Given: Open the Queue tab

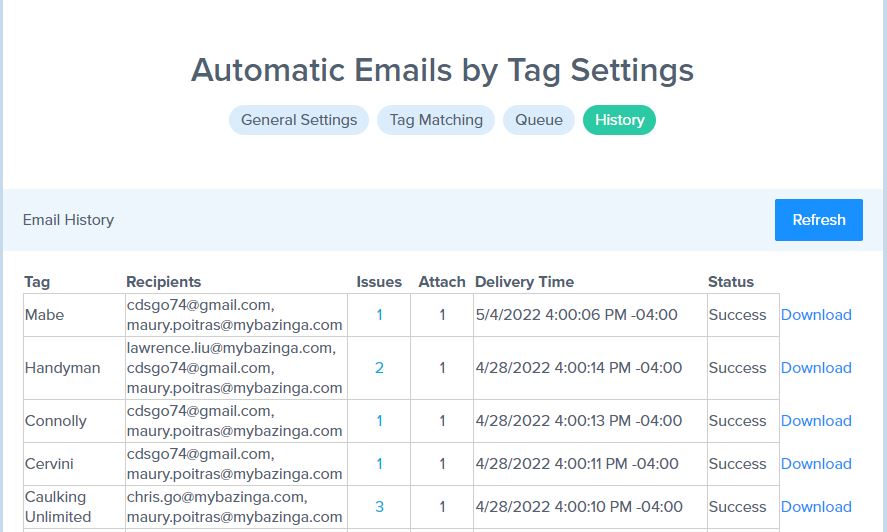Looking at the screenshot, I should [539, 120].
